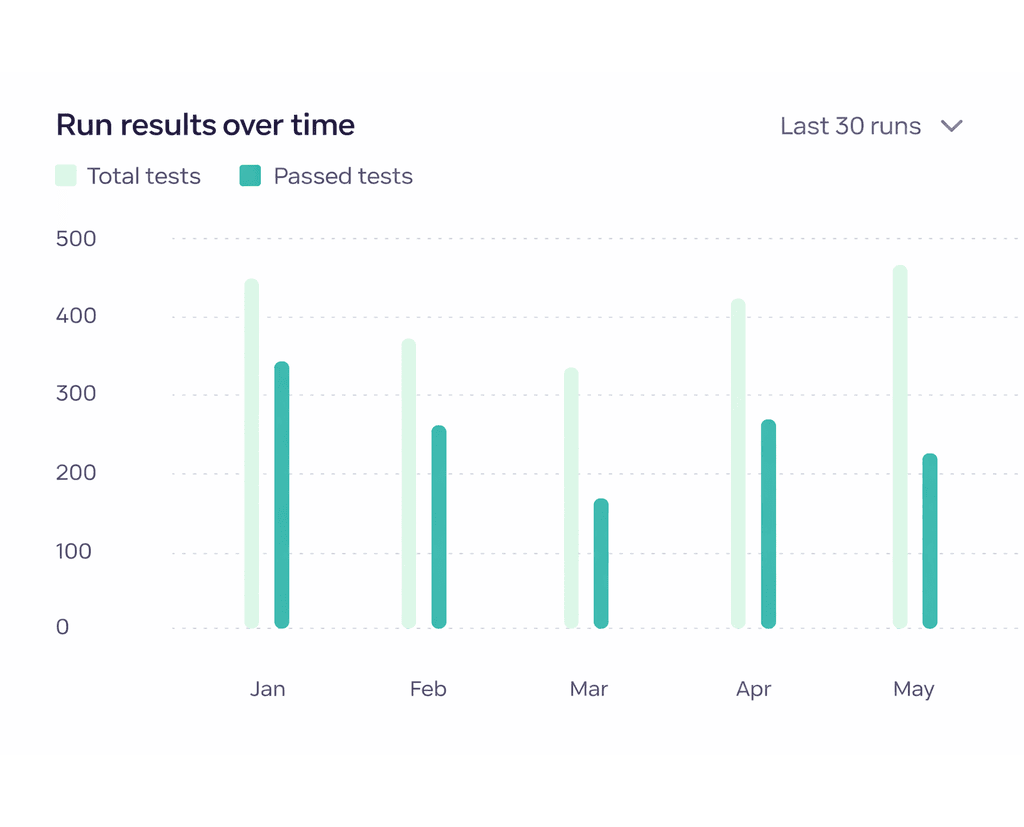
Task: Click the Jan axis label
Action: point(267,689)
